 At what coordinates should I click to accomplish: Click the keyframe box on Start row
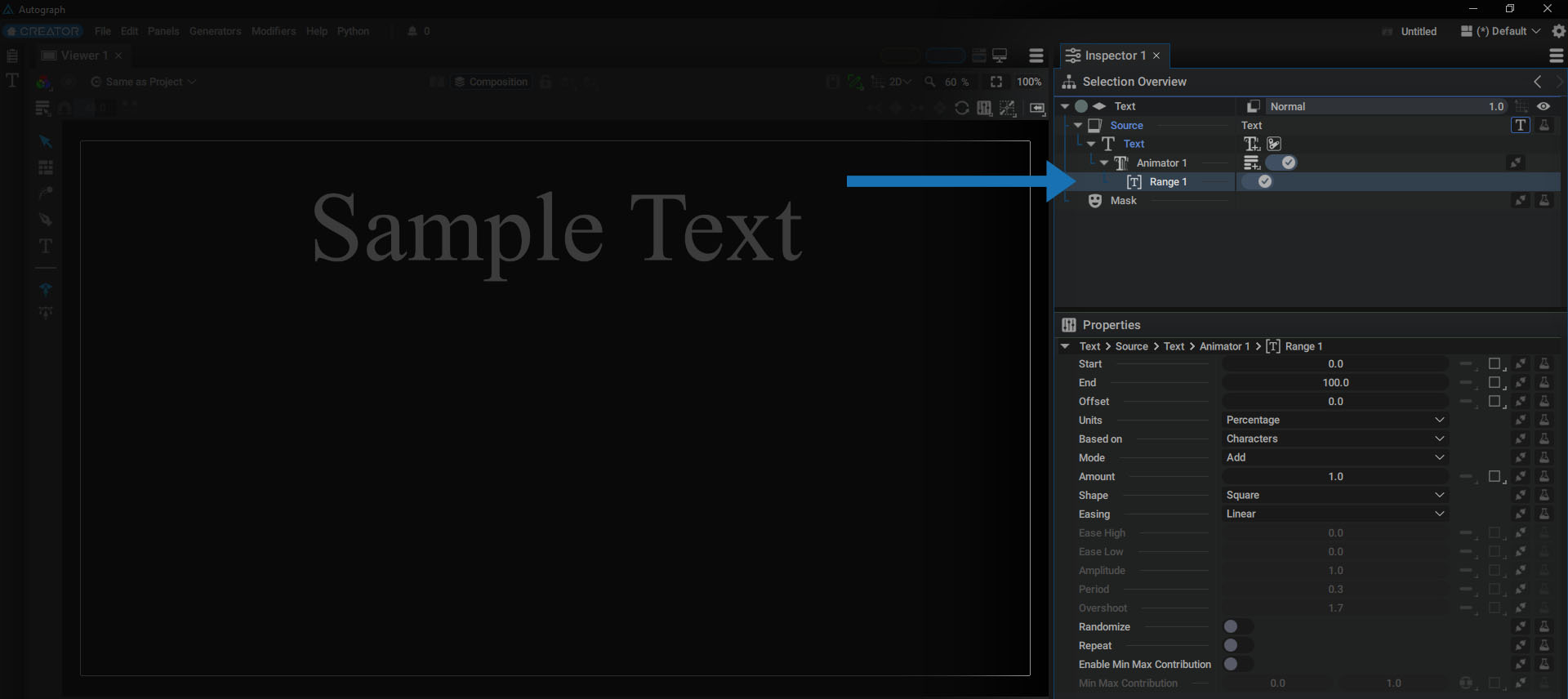click(1495, 364)
